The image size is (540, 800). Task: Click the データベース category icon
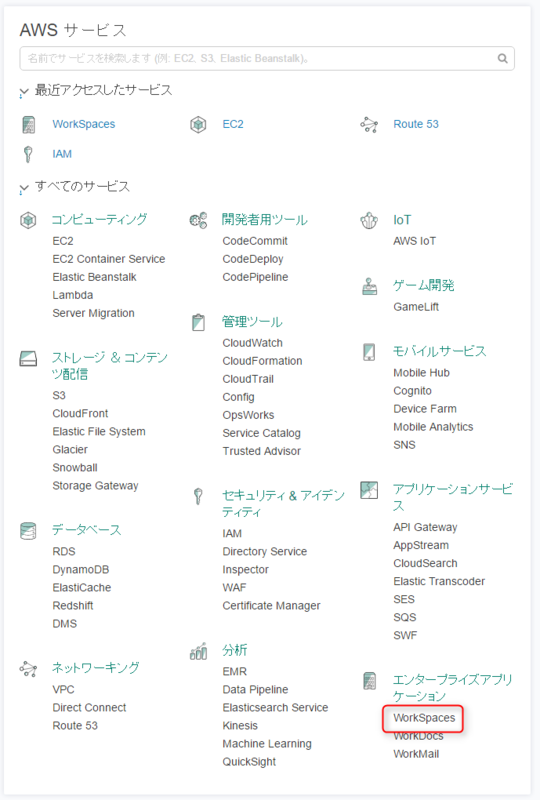click(x=28, y=531)
